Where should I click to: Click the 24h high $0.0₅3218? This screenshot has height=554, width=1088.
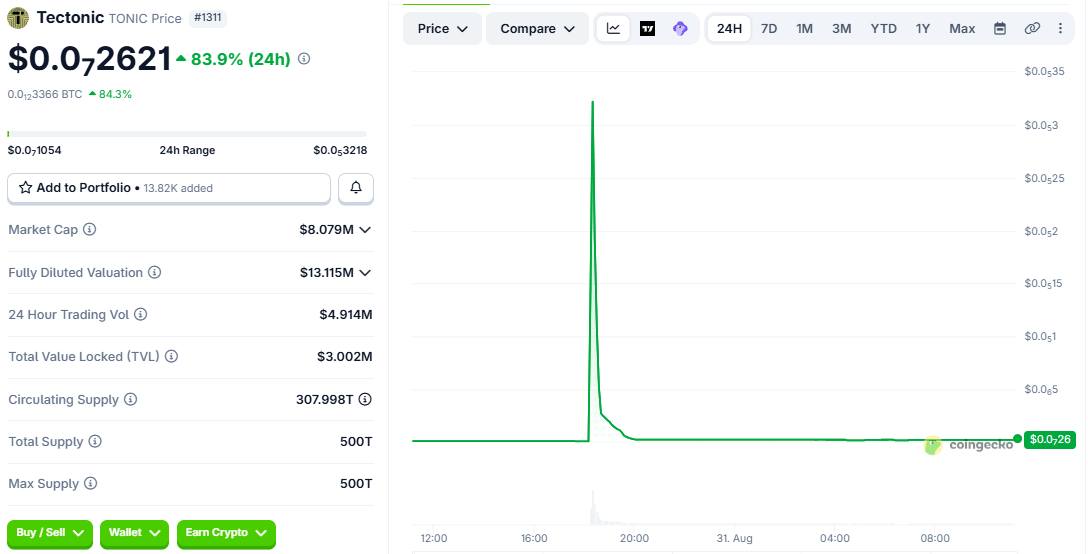click(x=340, y=151)
